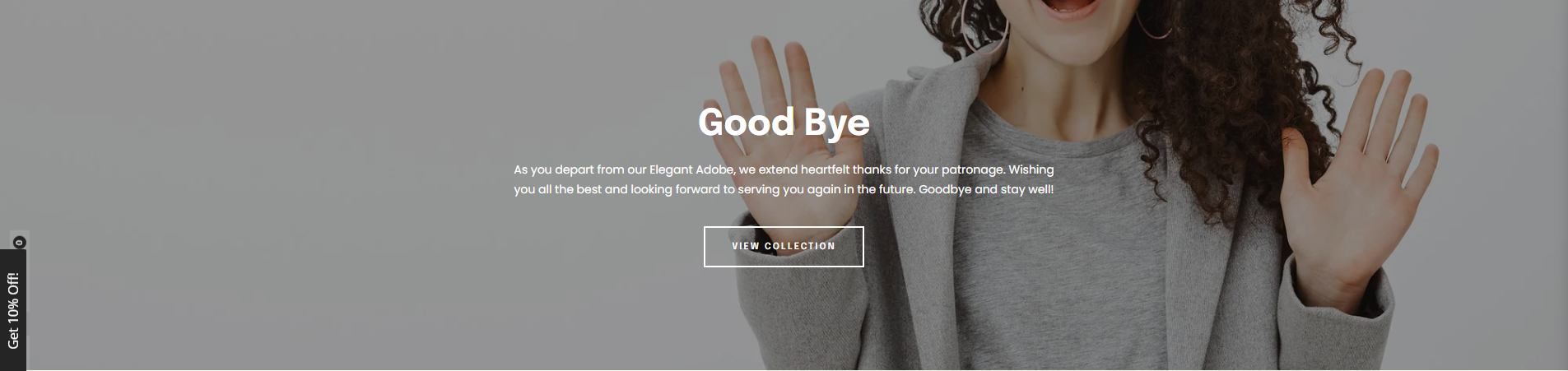Click the paragraph line ending 'stay well!'
This screenshot has width=1568, height=371.
(784, 189)
